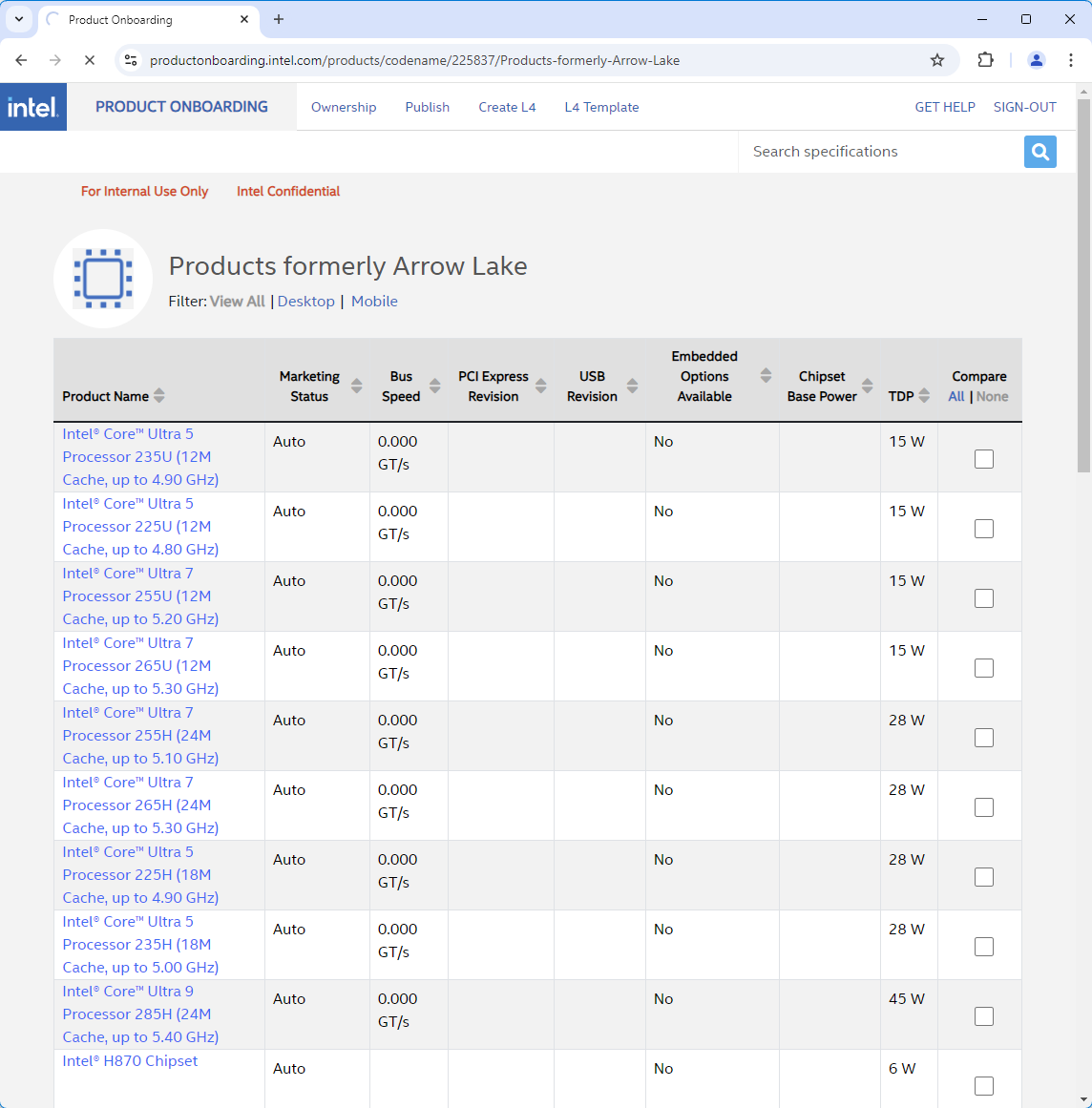Click the vertical page scrollbar thumb
Screen dimensions: 1092x1108
pos(1083,285)
